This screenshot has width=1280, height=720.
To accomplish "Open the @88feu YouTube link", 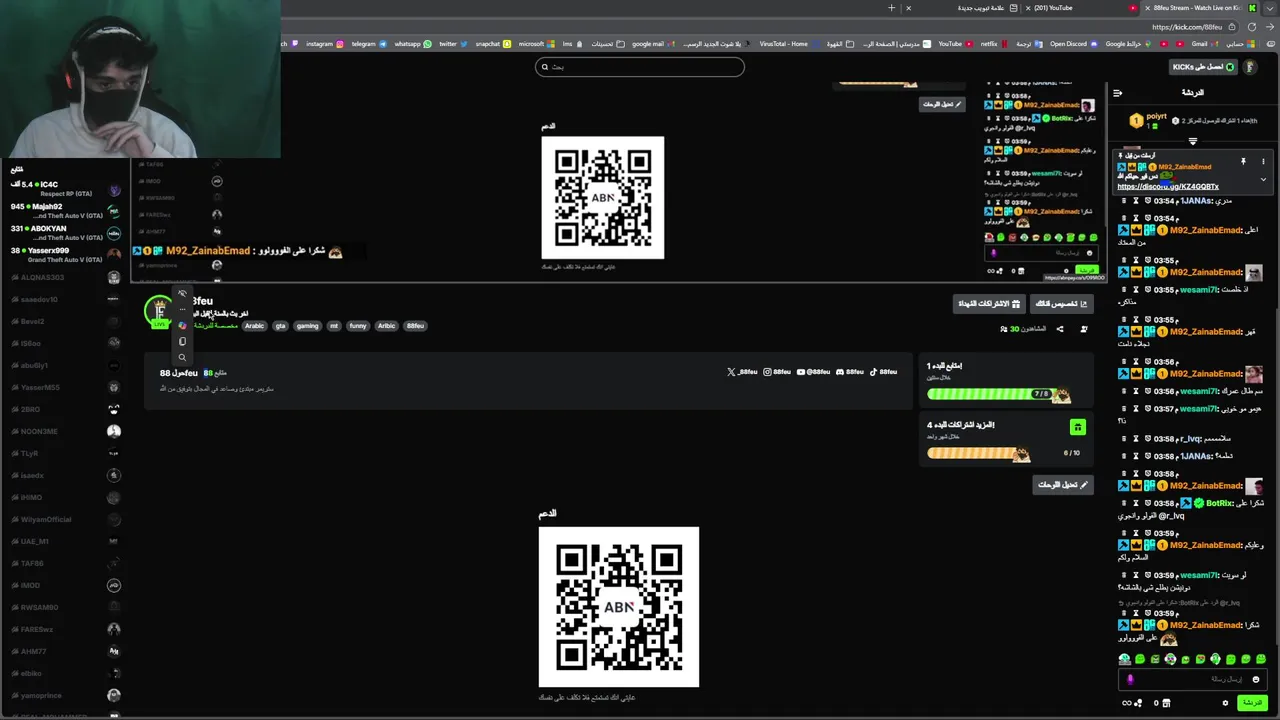I will (813, 372).
